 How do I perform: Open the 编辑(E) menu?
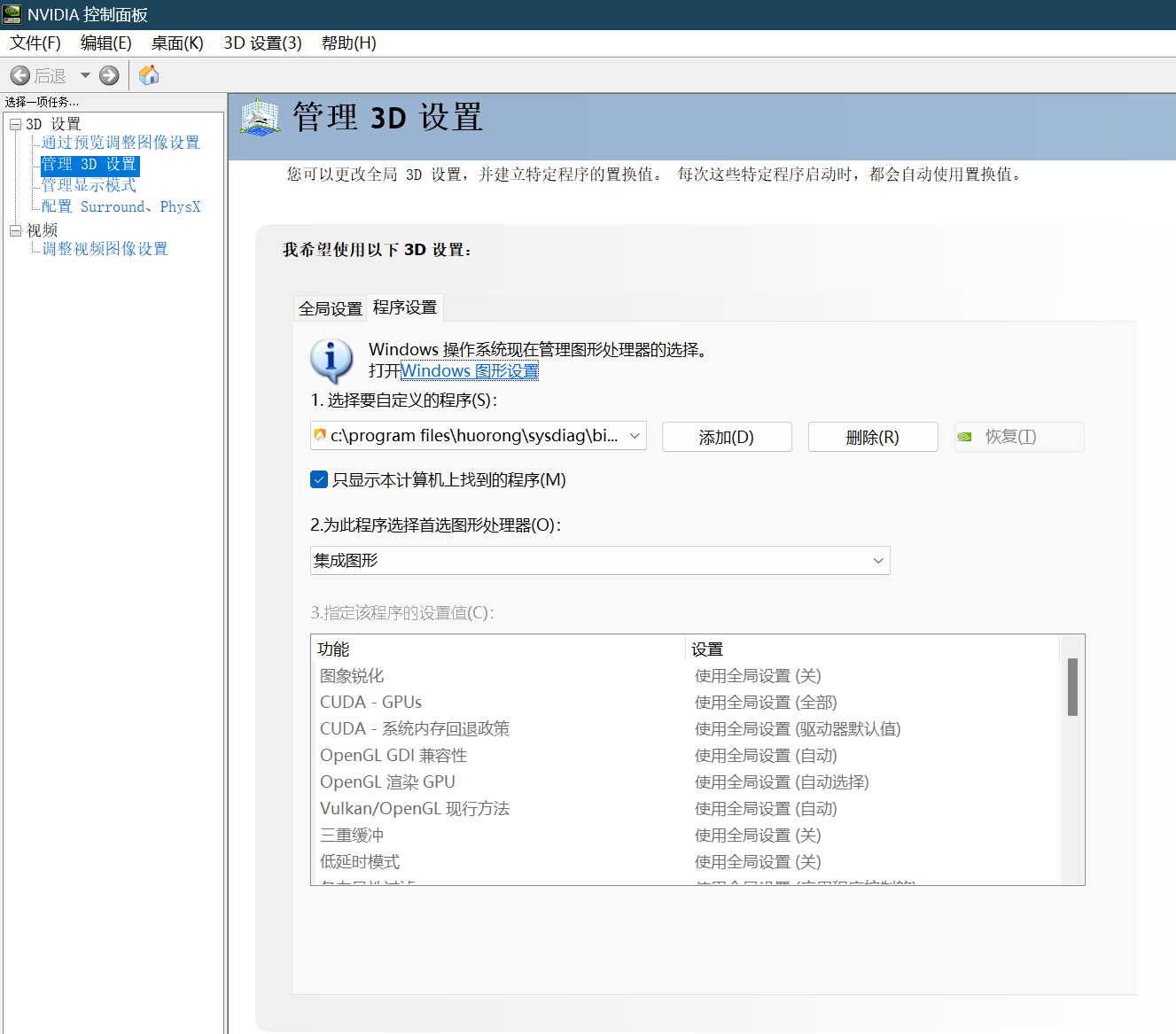(x=105, y=43)
